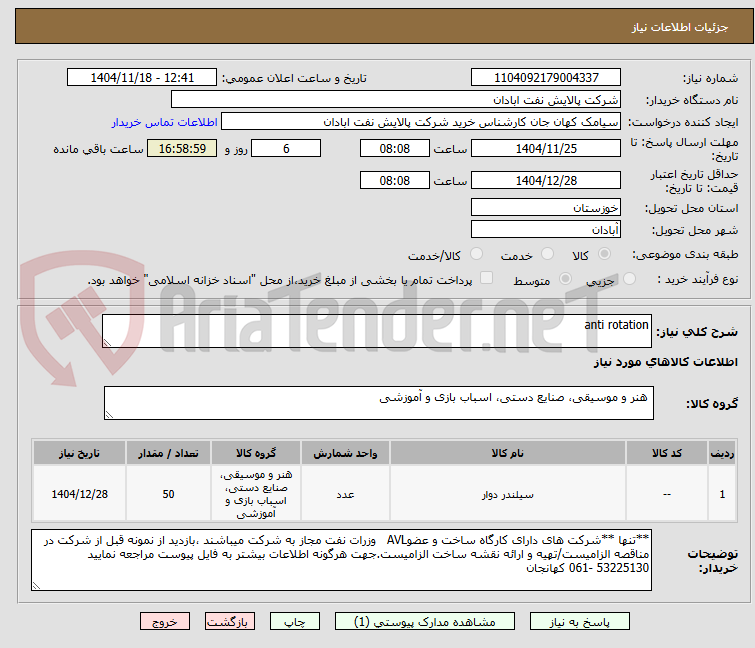The width and height of the screenshot is (755, 648).
Task: Click the پاسخ به نیاز button
Action: click(580, 622)
